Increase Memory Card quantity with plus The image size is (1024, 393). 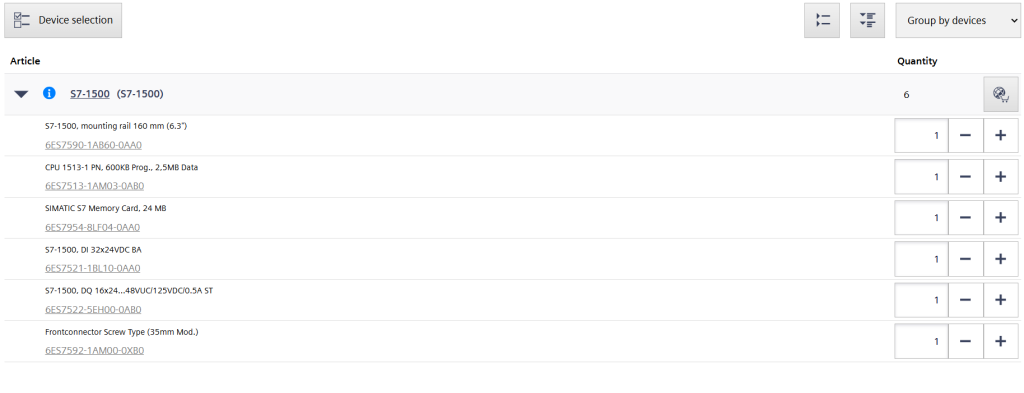click(x=1000, y=218)
